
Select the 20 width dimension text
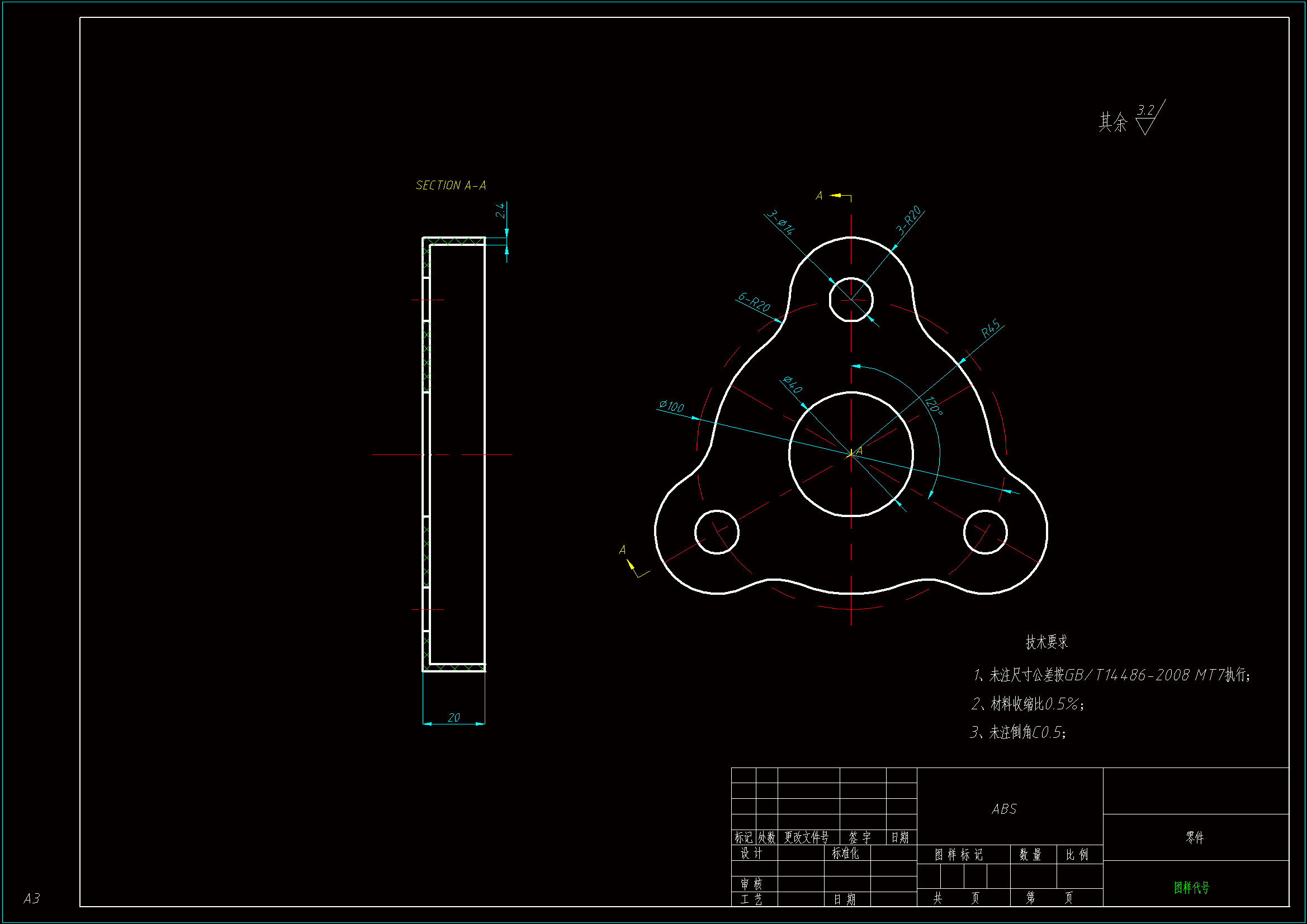454,717
